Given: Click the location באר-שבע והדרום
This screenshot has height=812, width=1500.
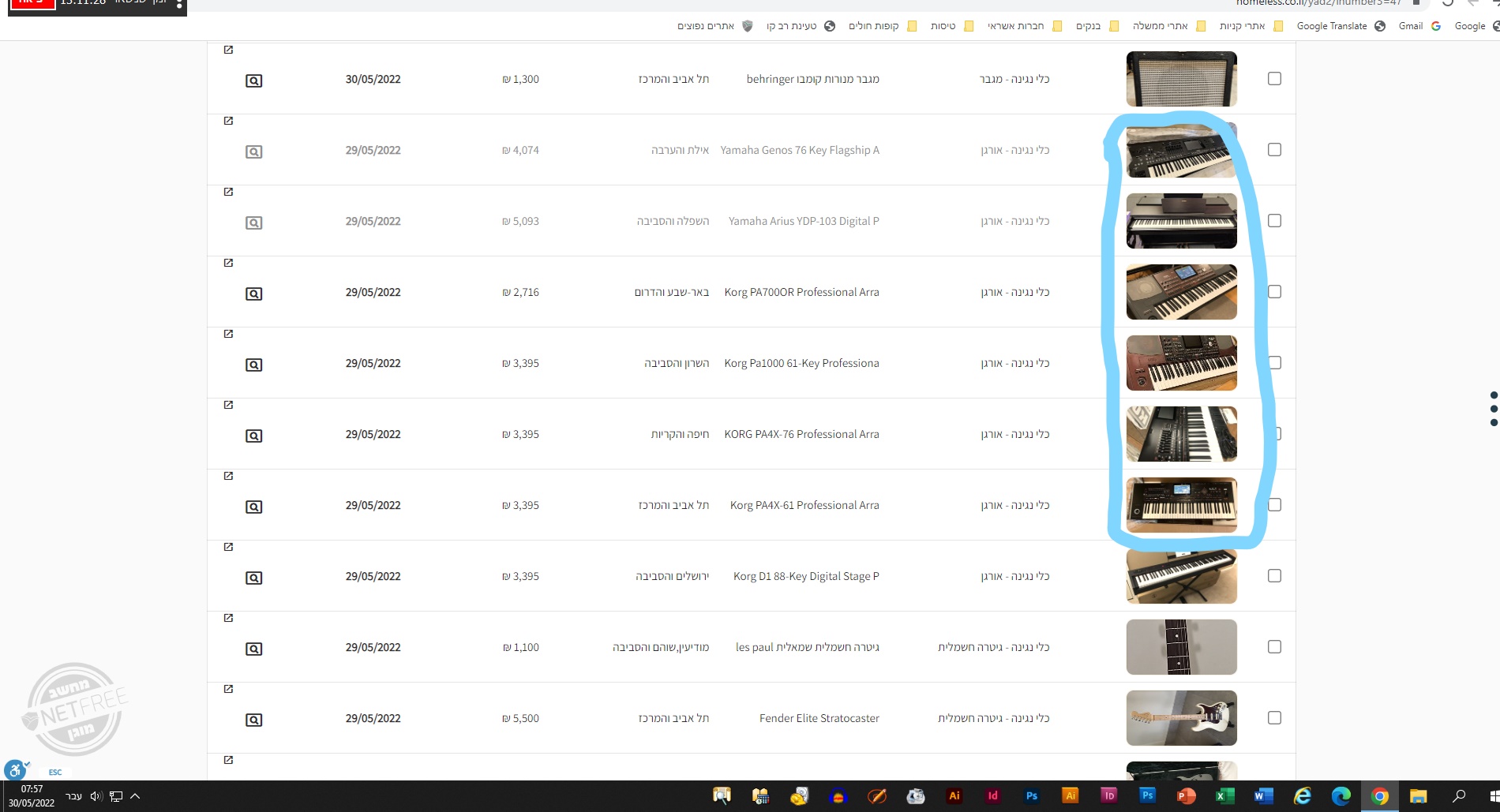Looking at the screenshot, I should 672,292.
